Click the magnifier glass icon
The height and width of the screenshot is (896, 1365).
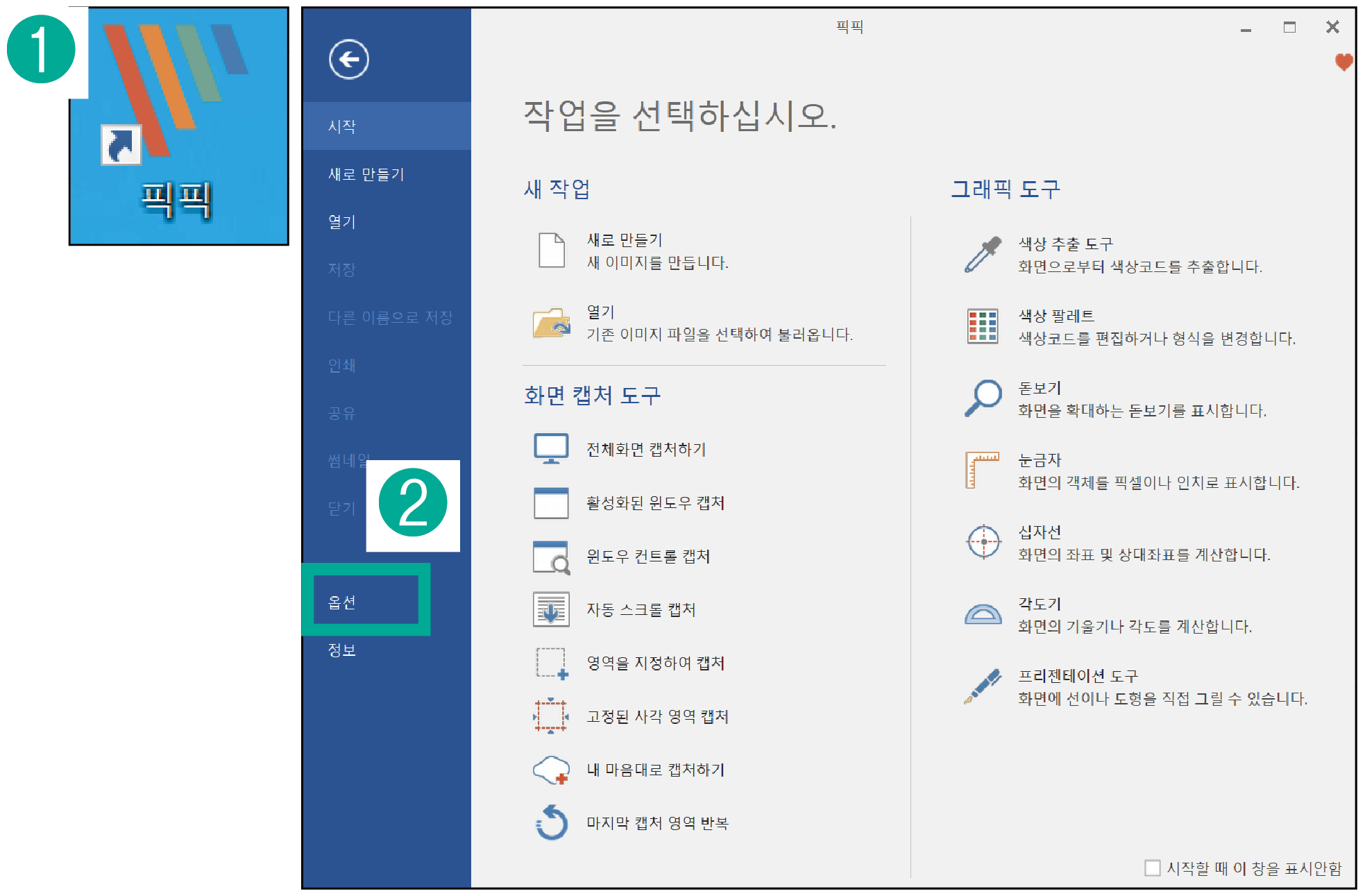pyautogui.click(x=983, y=398)
